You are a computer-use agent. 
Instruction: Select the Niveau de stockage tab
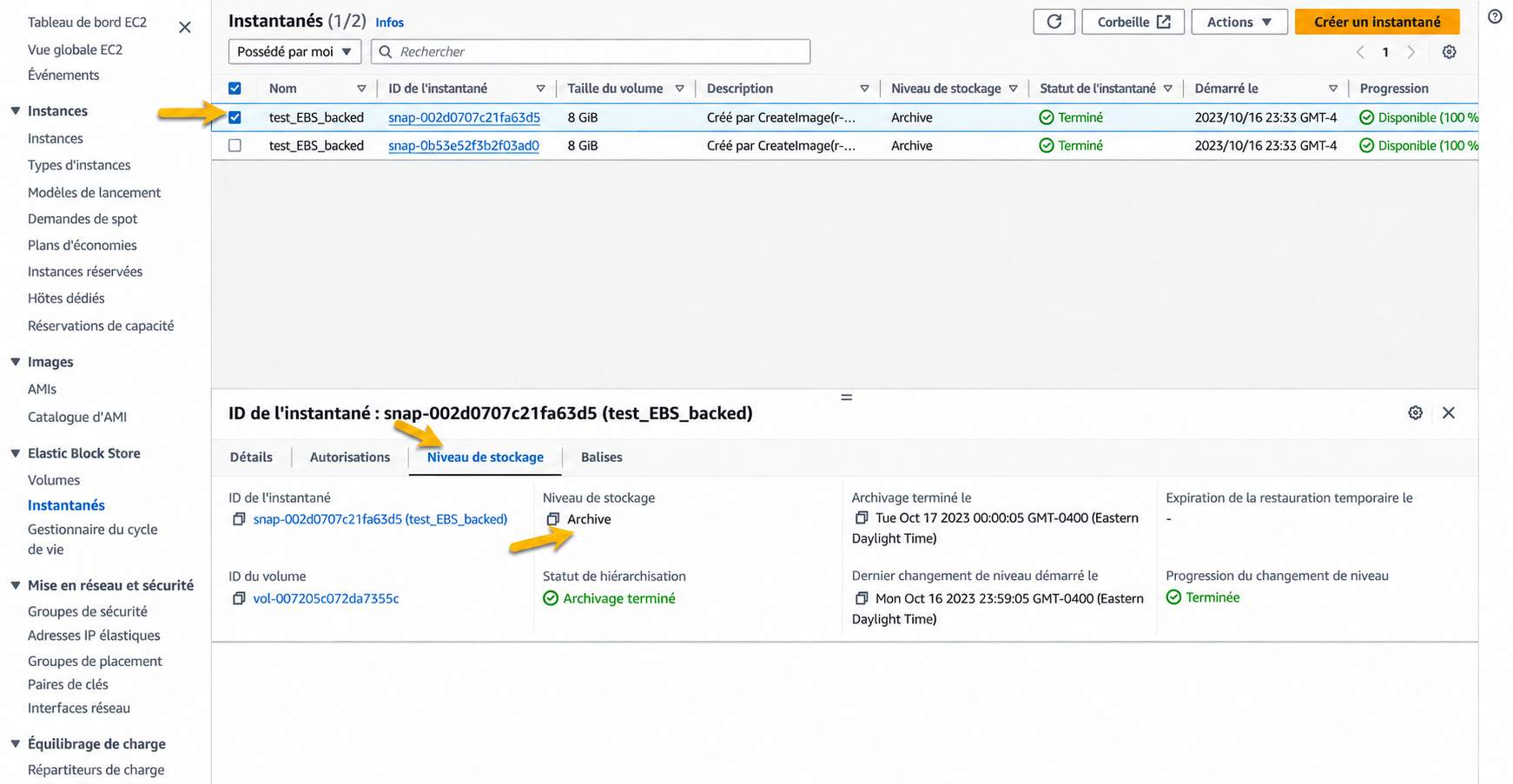[486, 458]
